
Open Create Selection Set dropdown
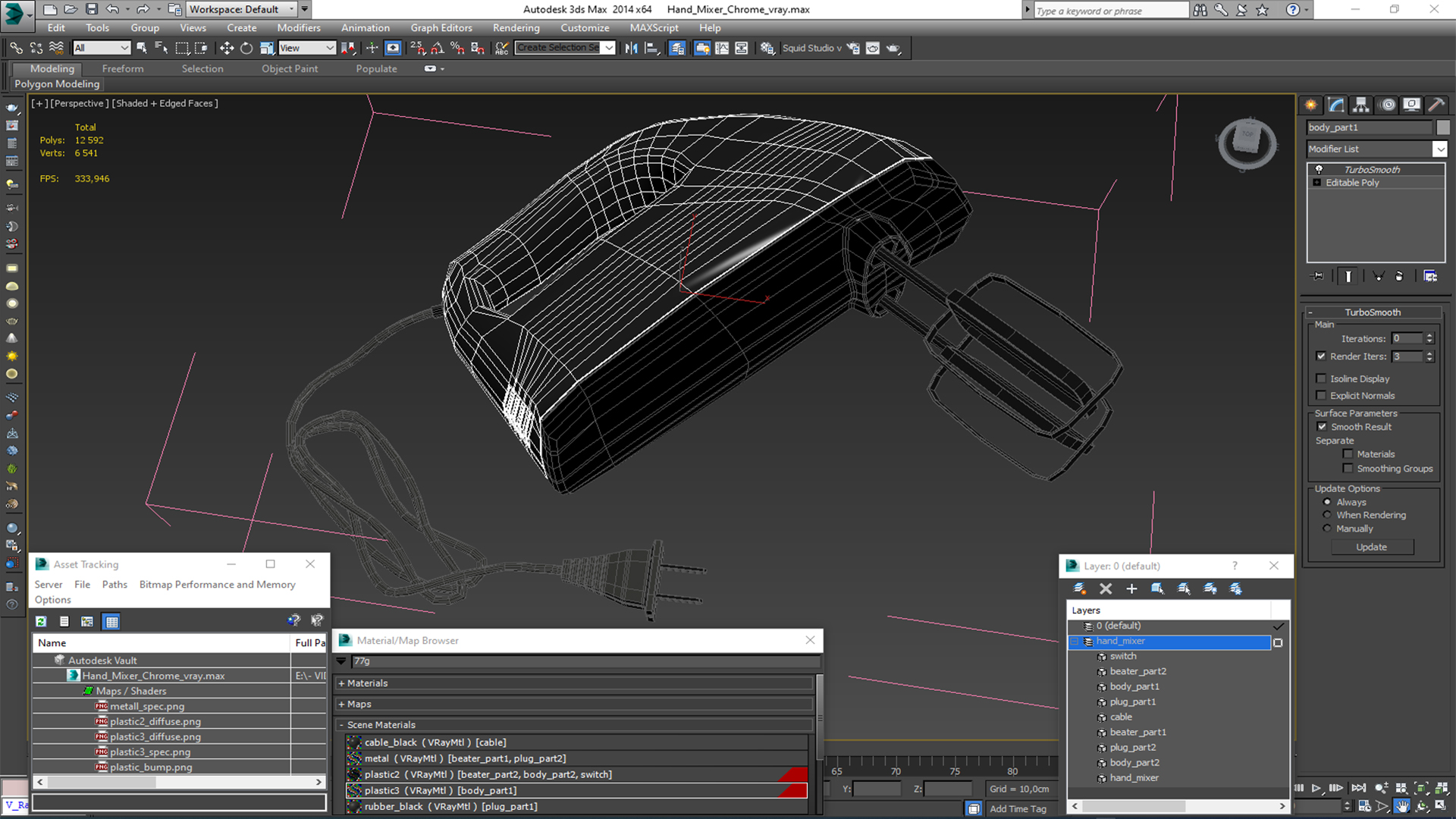pyautogui.click(x=608, y=48)
